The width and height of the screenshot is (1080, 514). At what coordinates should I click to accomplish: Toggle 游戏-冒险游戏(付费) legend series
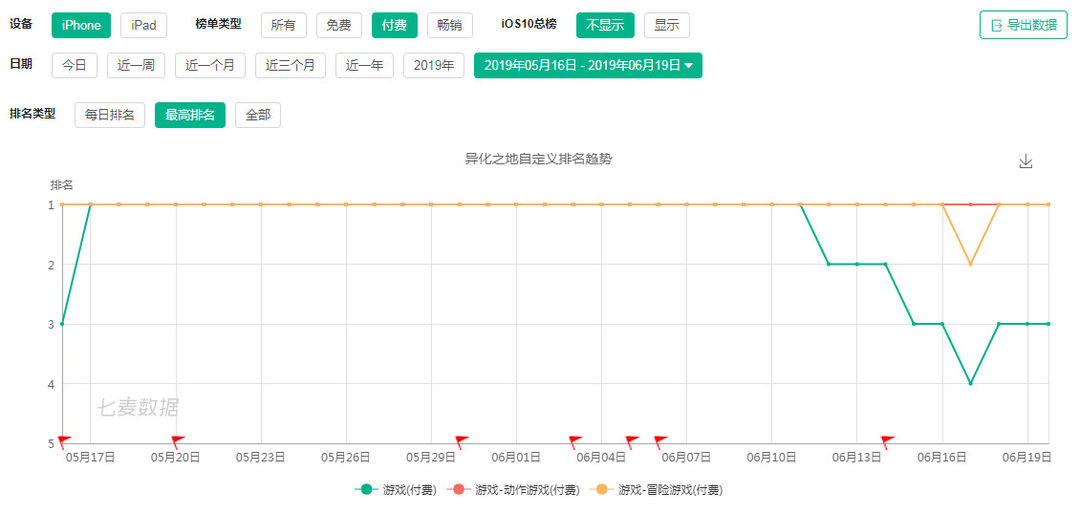(656, 490)
